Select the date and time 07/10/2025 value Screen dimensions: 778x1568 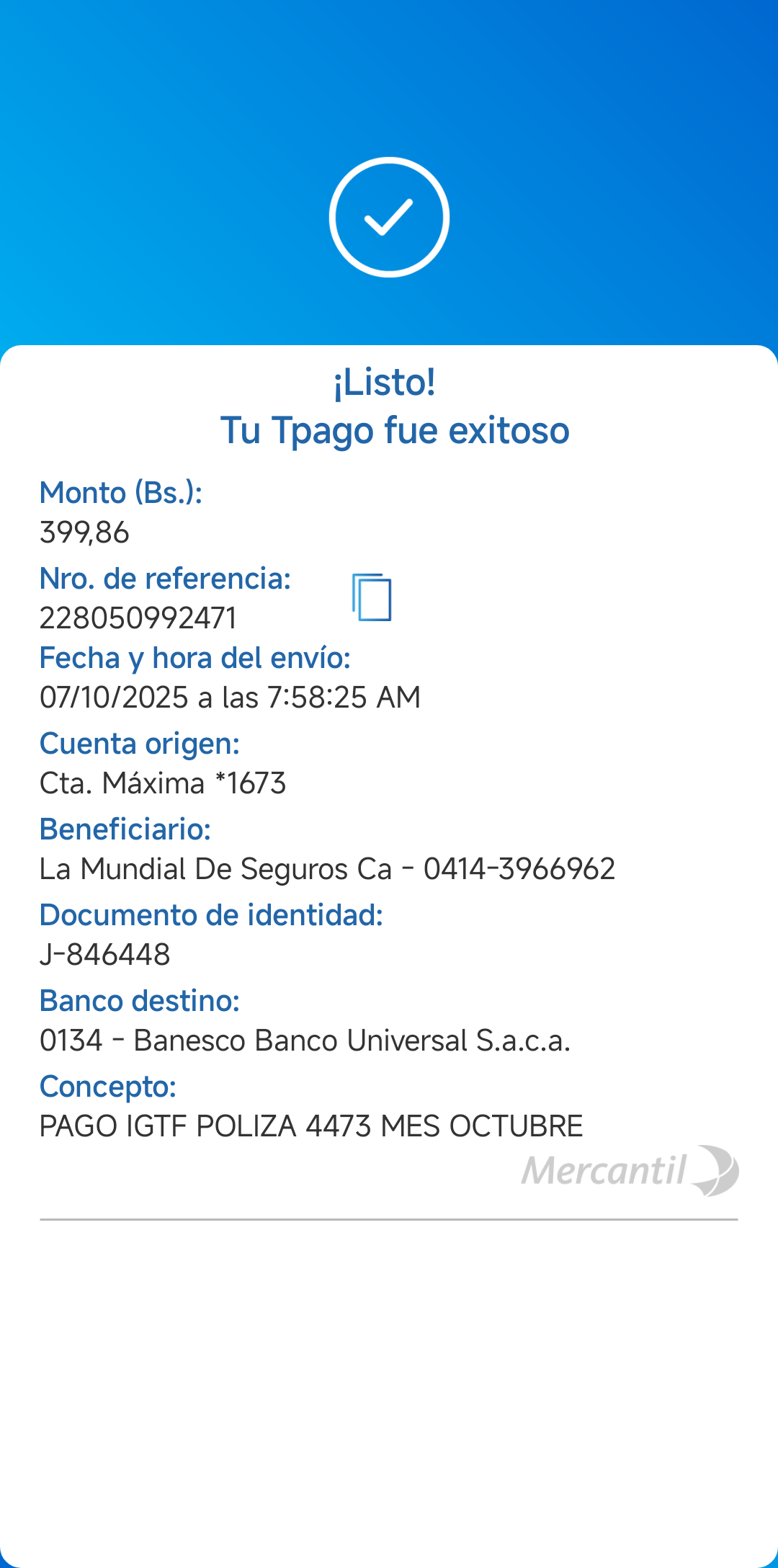(230, 698)
